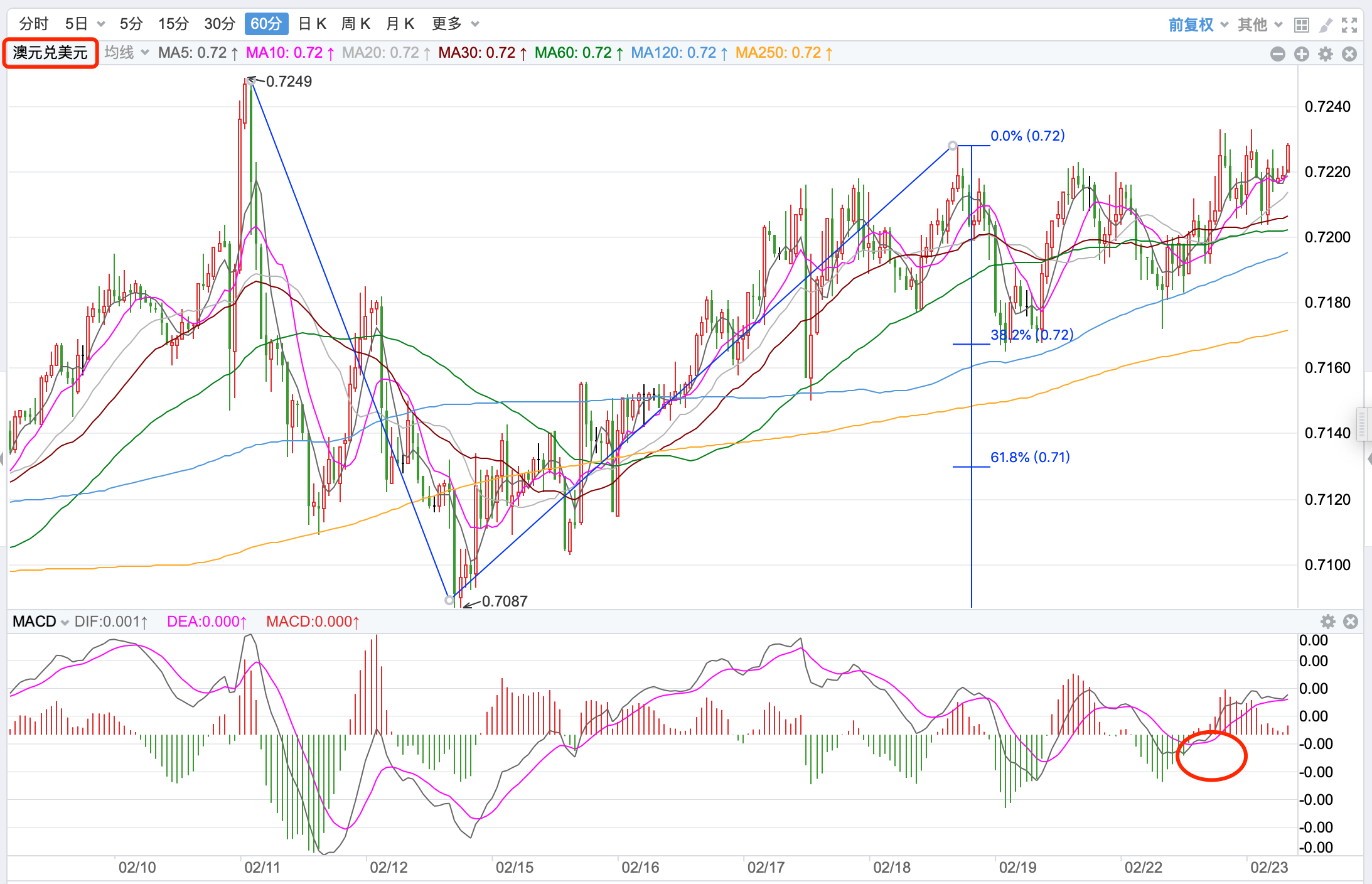Close the main chart indicator overlay
The height and width of the screenshot is (884, 1372).
point(1349,54)
